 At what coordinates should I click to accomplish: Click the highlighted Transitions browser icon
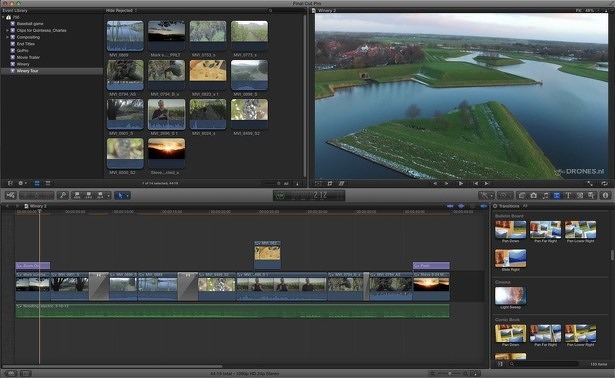pos(557,195)
